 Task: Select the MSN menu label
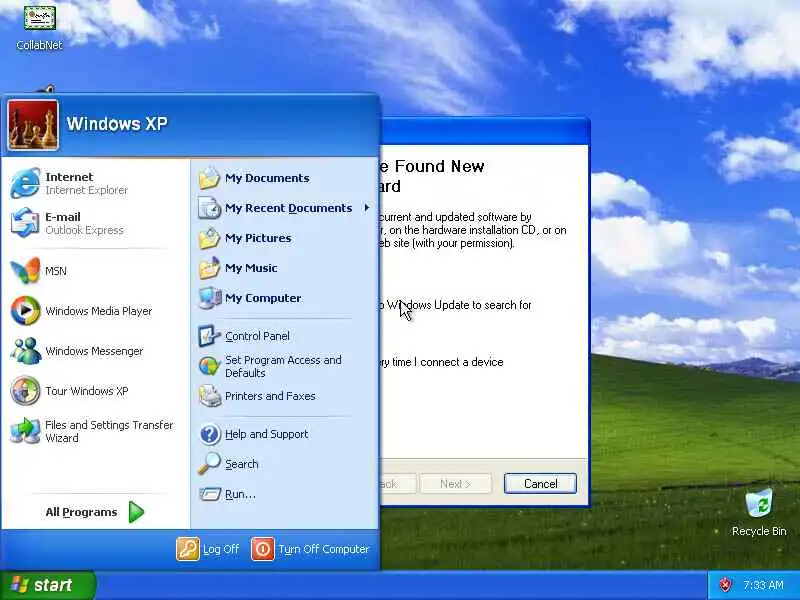pos(56,271)
